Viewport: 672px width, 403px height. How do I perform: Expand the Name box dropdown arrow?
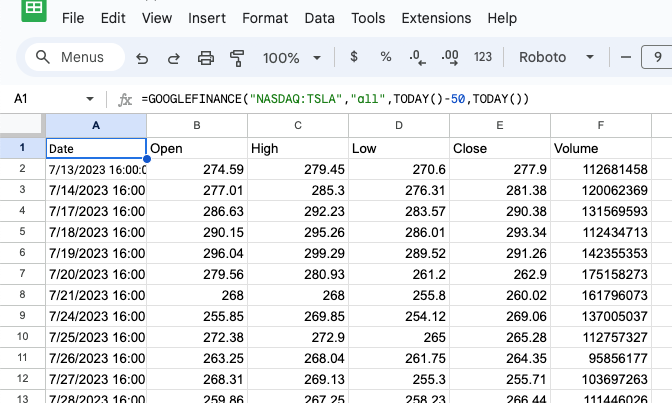(90, 99)
